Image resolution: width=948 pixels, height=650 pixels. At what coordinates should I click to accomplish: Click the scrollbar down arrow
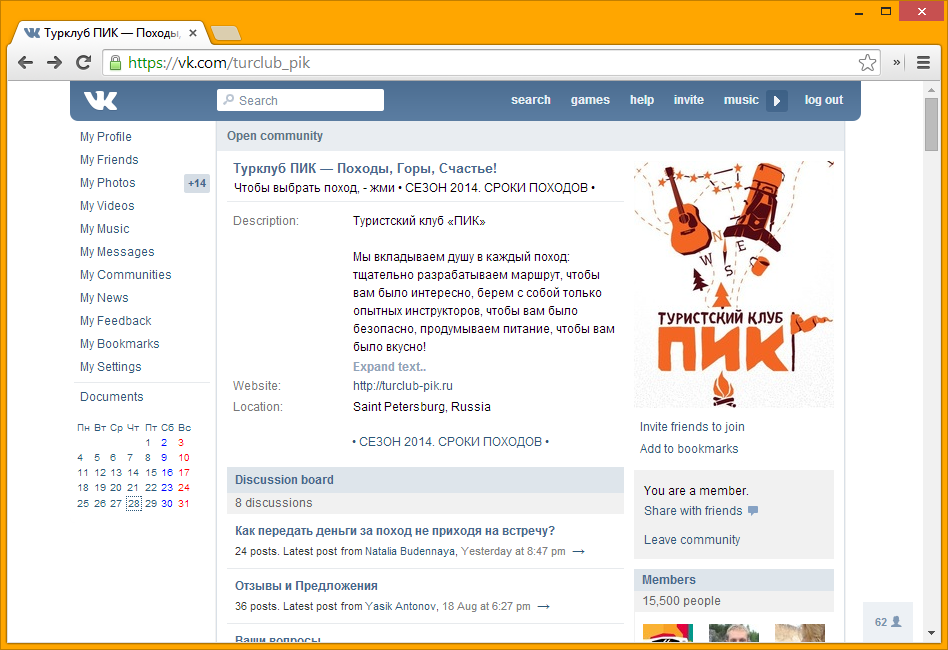pyautogui.click(x=931, y=633)
